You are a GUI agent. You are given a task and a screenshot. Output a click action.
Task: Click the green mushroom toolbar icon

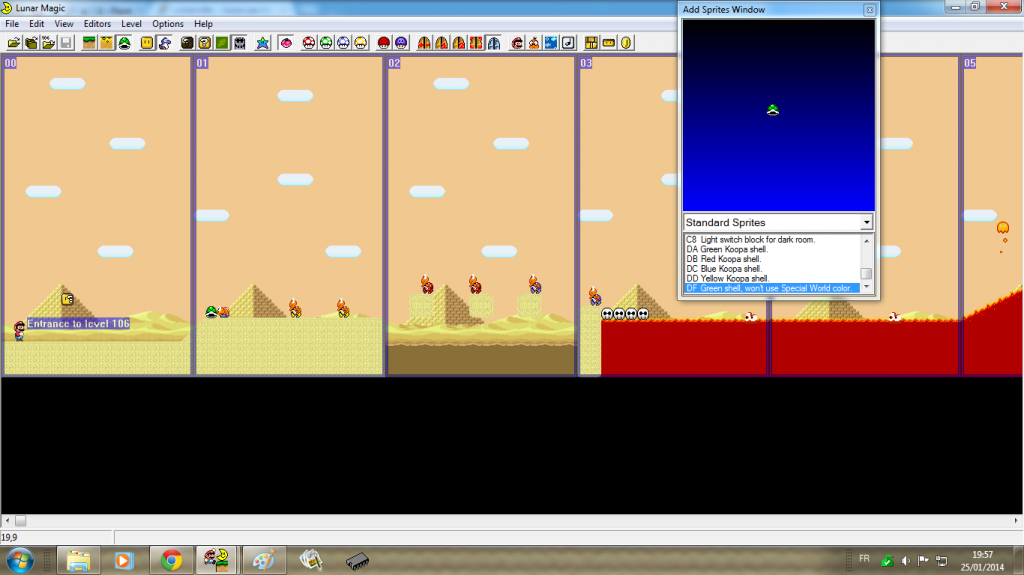tap(326, 43)
